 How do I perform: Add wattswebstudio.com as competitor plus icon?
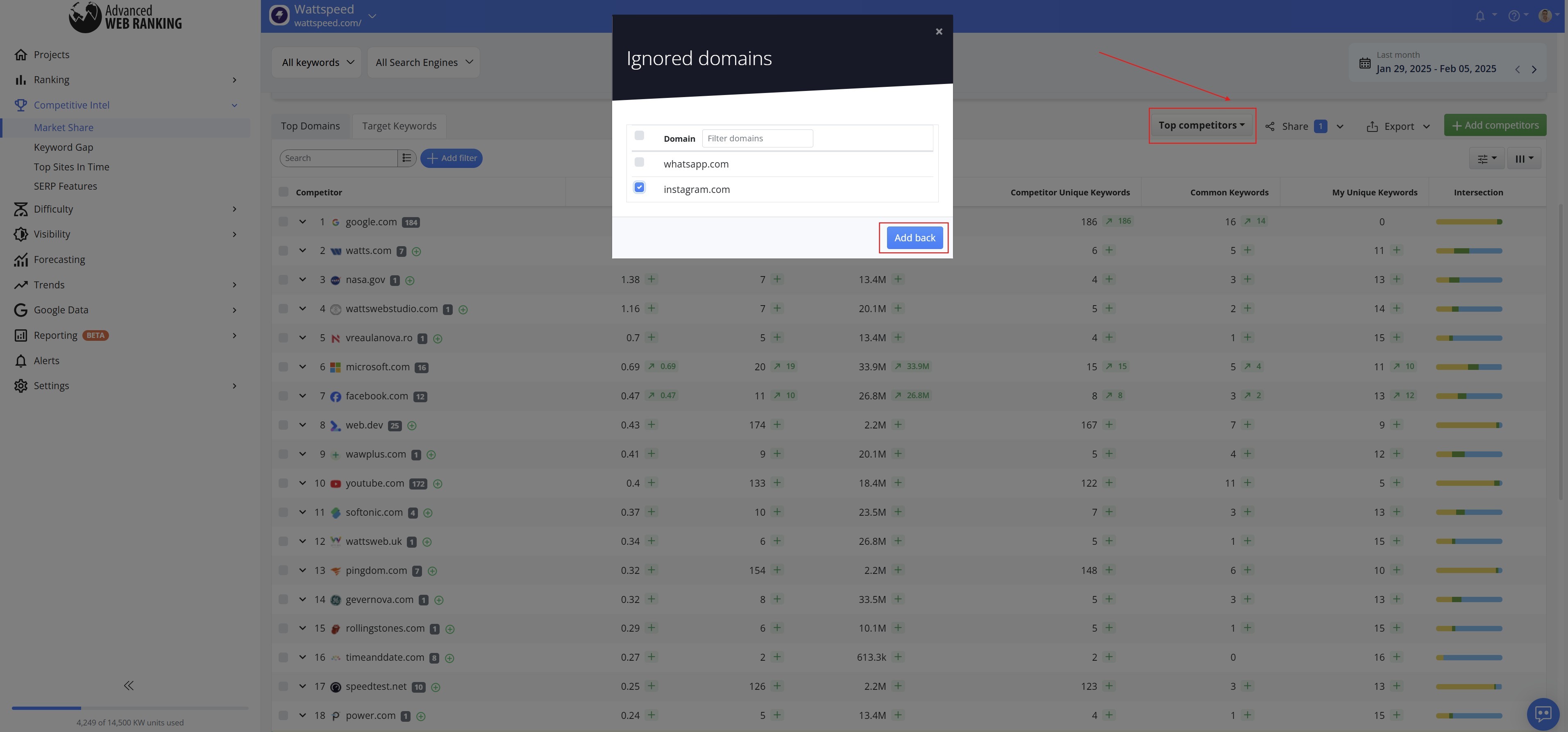tap(463, 310)
